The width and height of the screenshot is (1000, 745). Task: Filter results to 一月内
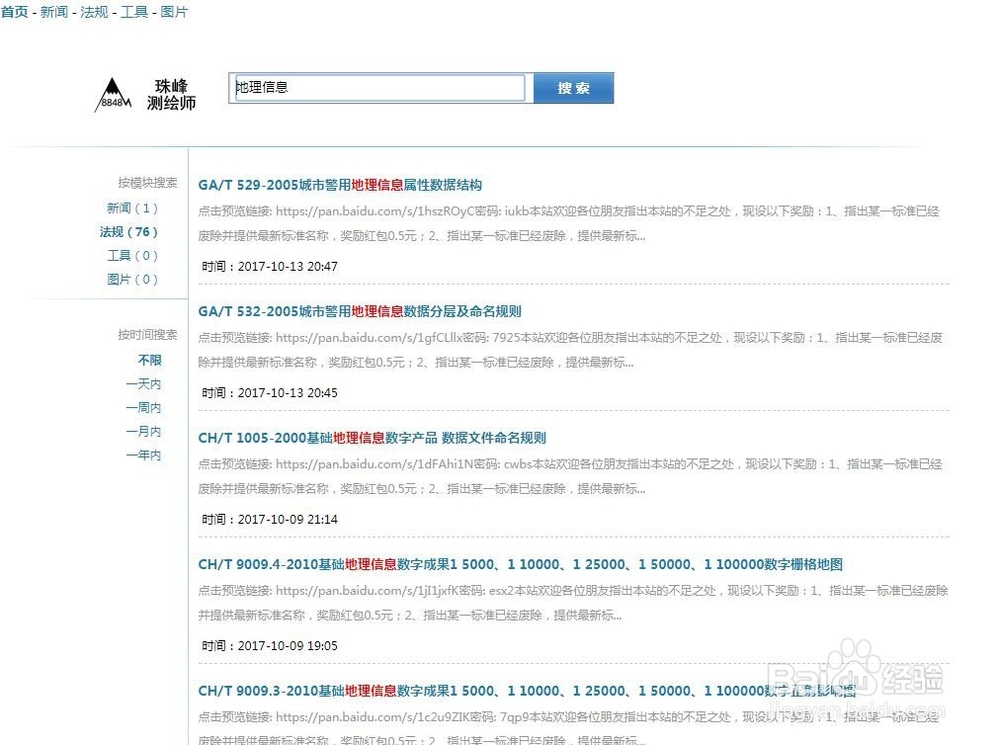click(143, 431)
